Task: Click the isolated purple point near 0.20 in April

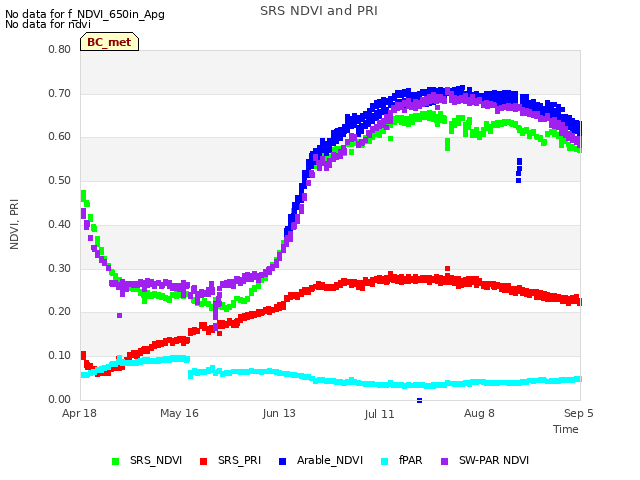Action: [119, 316]
